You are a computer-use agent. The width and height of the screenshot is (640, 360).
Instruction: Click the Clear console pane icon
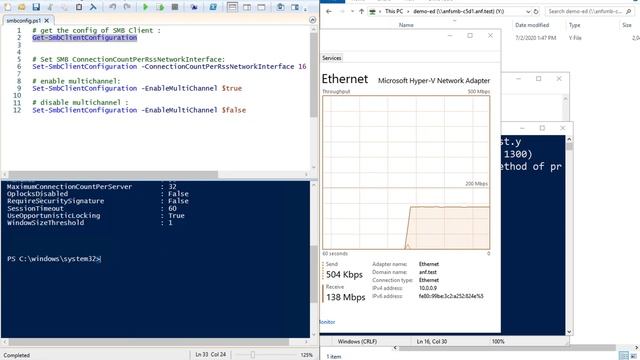[x=93, y=7]
